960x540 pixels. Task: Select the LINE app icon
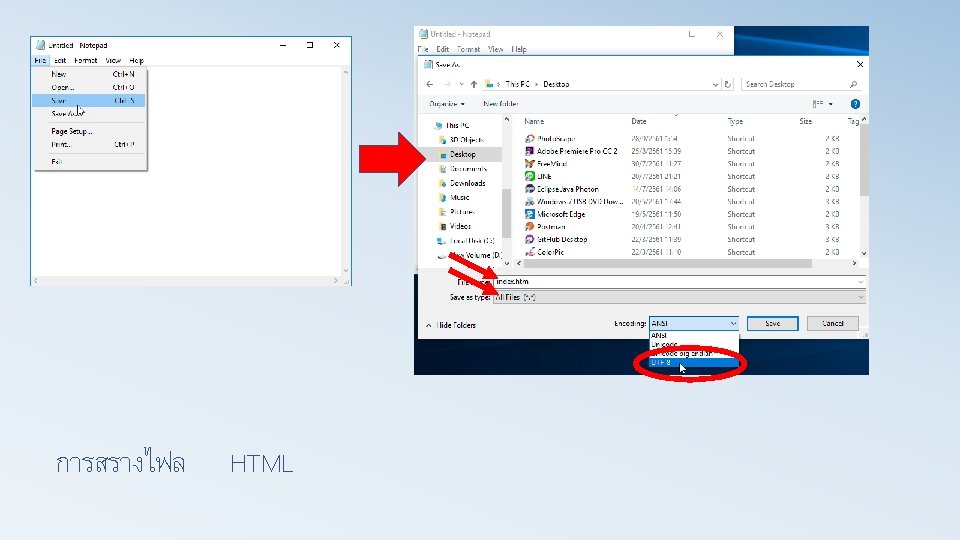click(530, 176)
